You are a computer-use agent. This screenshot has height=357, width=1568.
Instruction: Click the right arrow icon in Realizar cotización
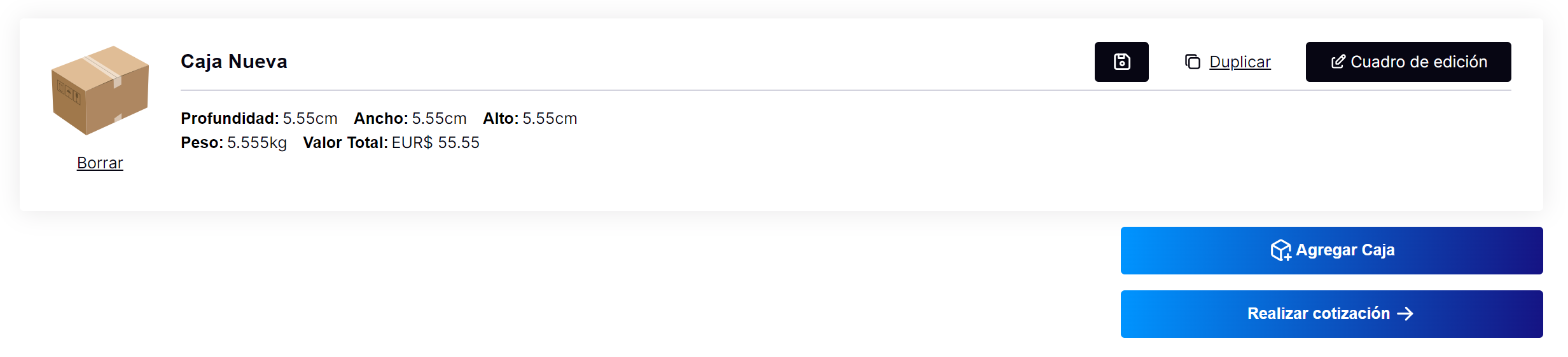click(x=1405, y=314)
